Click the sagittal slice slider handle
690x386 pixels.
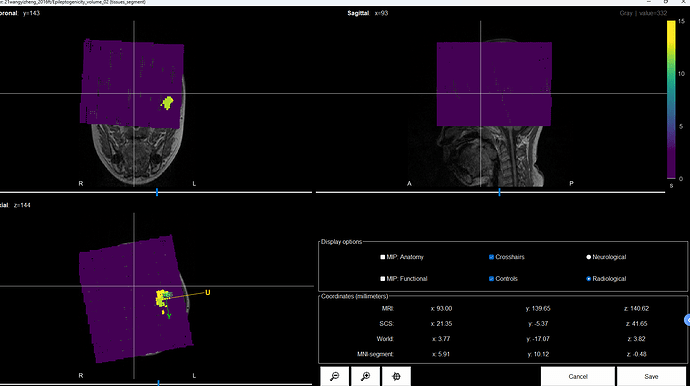tap(499, 192)
